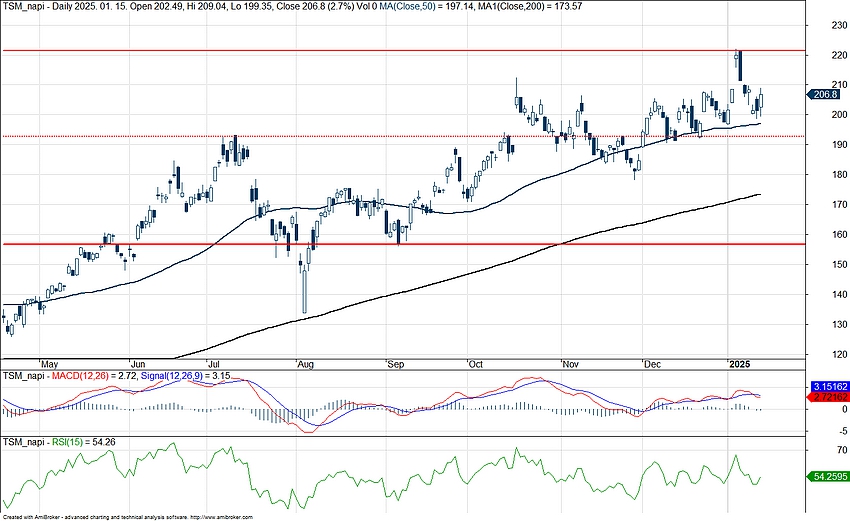The image size is (850, 521).
Task: Click the 190 price axis label
Action: click(x=840, y=145)
